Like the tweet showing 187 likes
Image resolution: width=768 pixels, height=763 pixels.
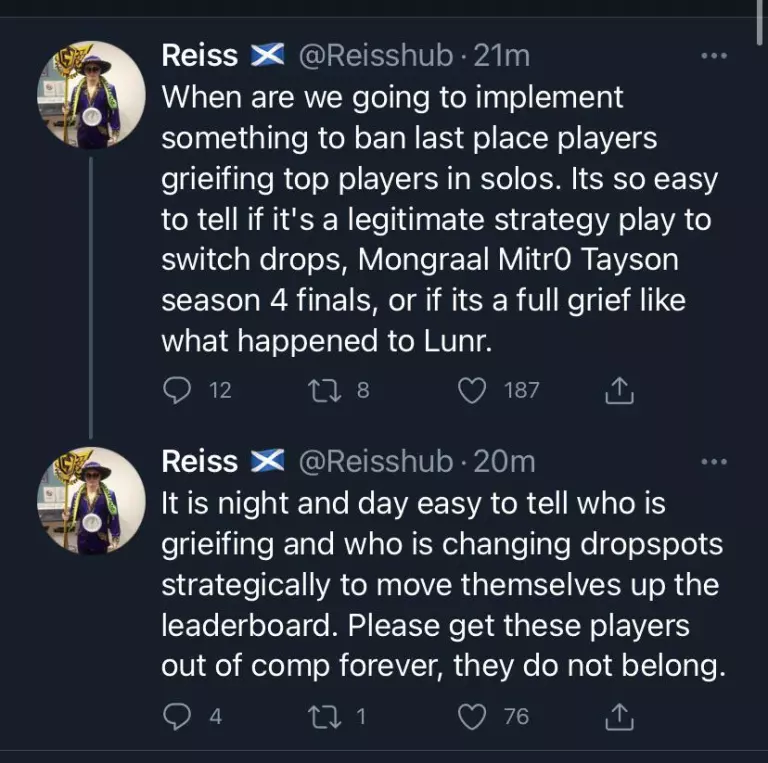click(x=472, y=390)
